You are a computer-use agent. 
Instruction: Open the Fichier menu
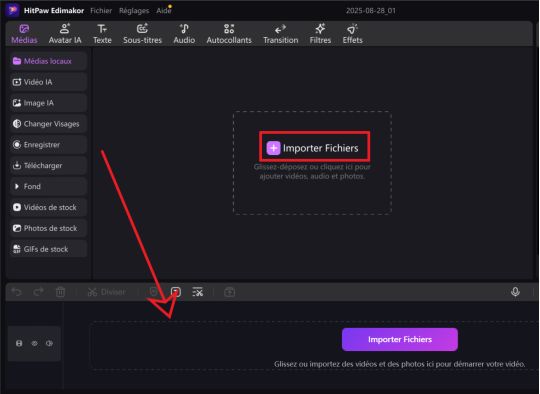(x=101, y=11)
